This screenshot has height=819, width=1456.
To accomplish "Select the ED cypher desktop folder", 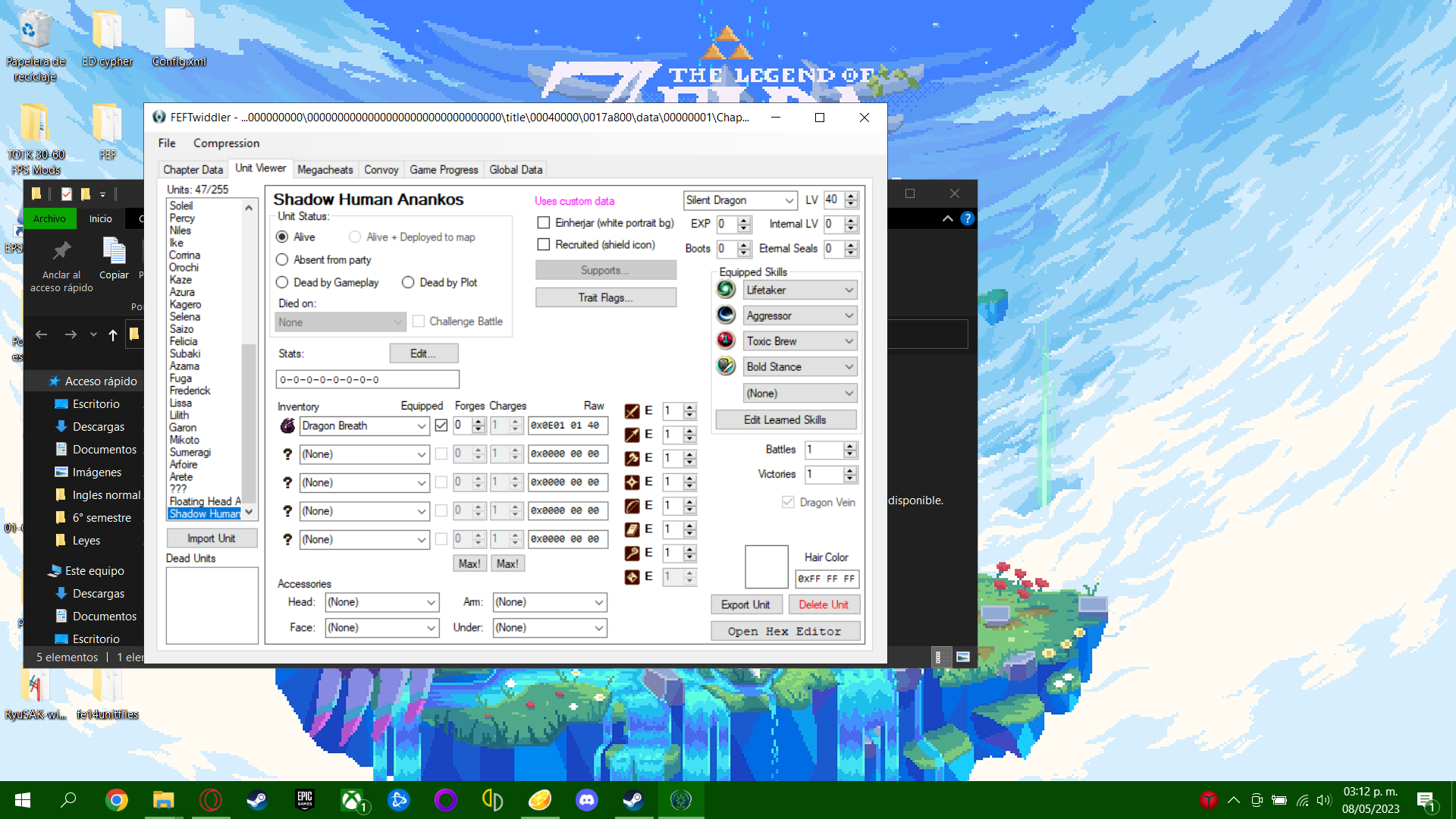I will click(x=108, y=38).
